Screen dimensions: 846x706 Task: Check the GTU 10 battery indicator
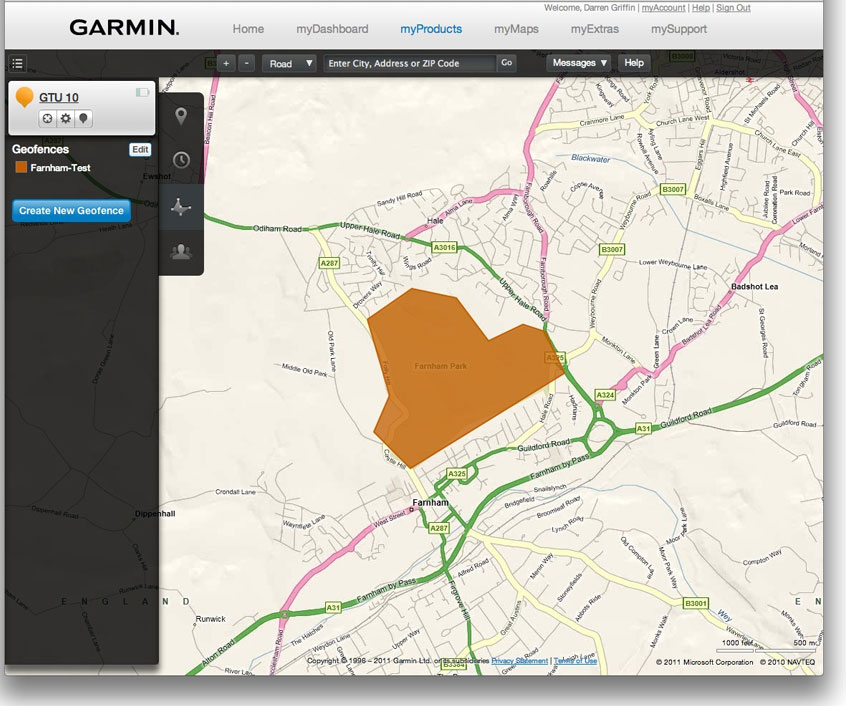(x=142, y=92)
